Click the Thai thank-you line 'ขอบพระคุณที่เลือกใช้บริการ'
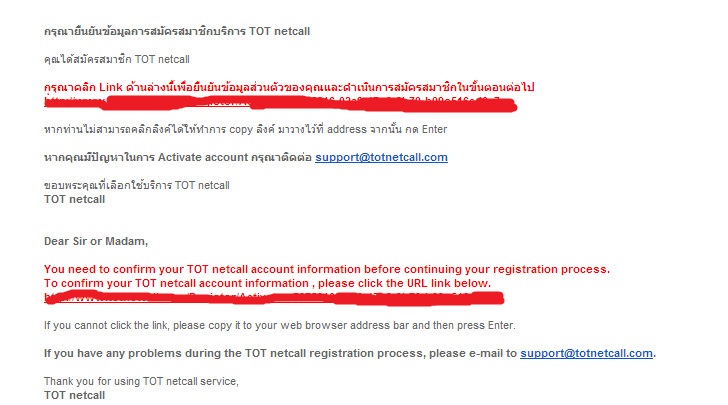728x405 pixels. tap(137, 185)
